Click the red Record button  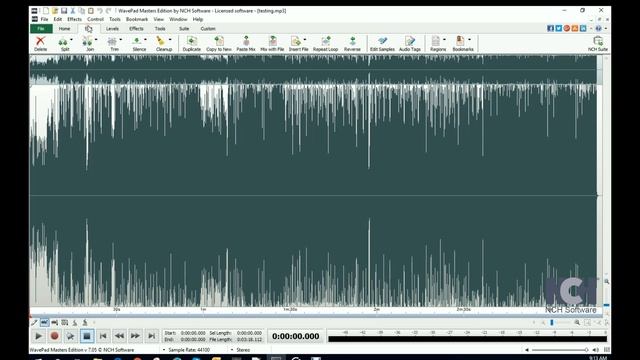[54, 336]
